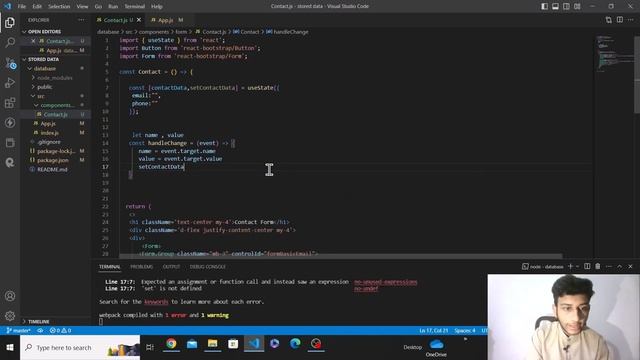Open terminal panel more actions

point(609,266)
